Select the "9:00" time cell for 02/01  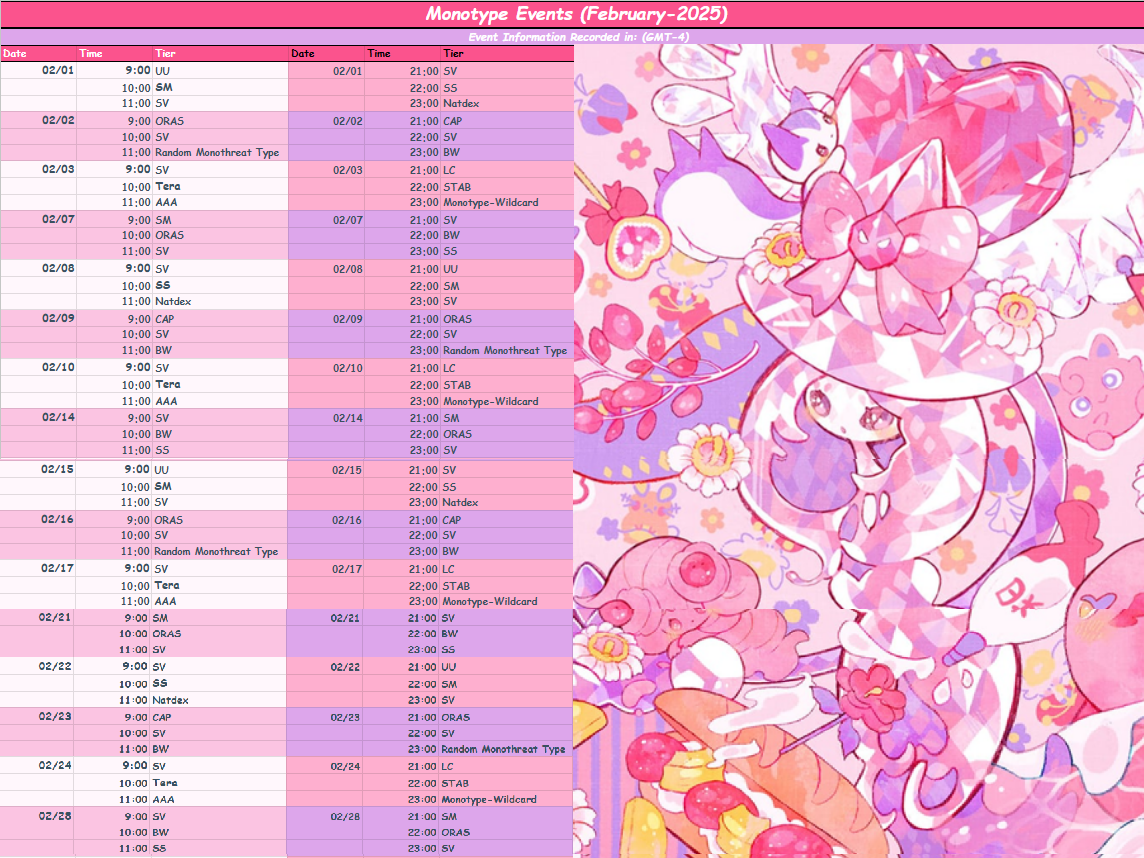point(138,70)
